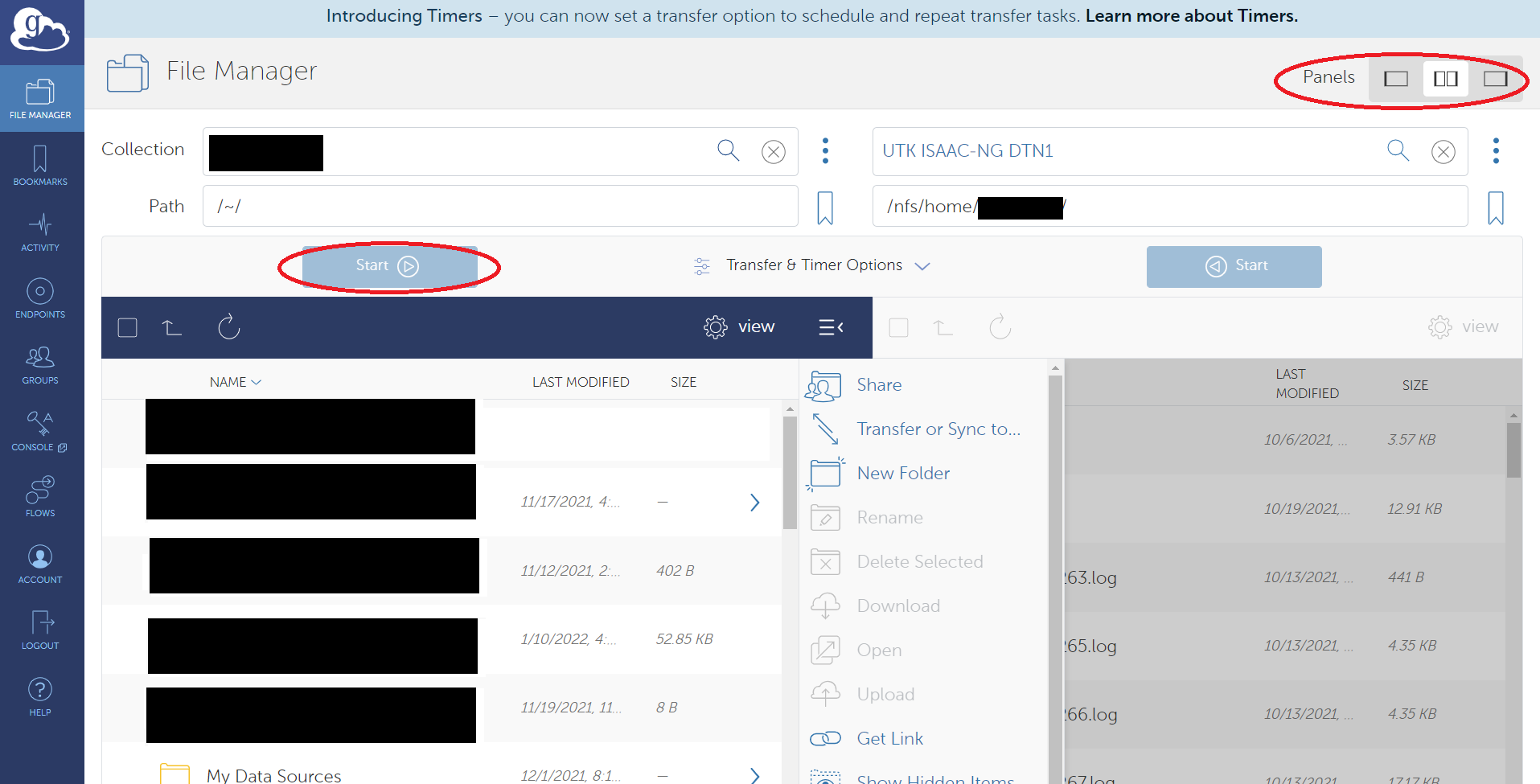Choose New Folder from the context menu
Screen dimensions: 1540x784
902,473
